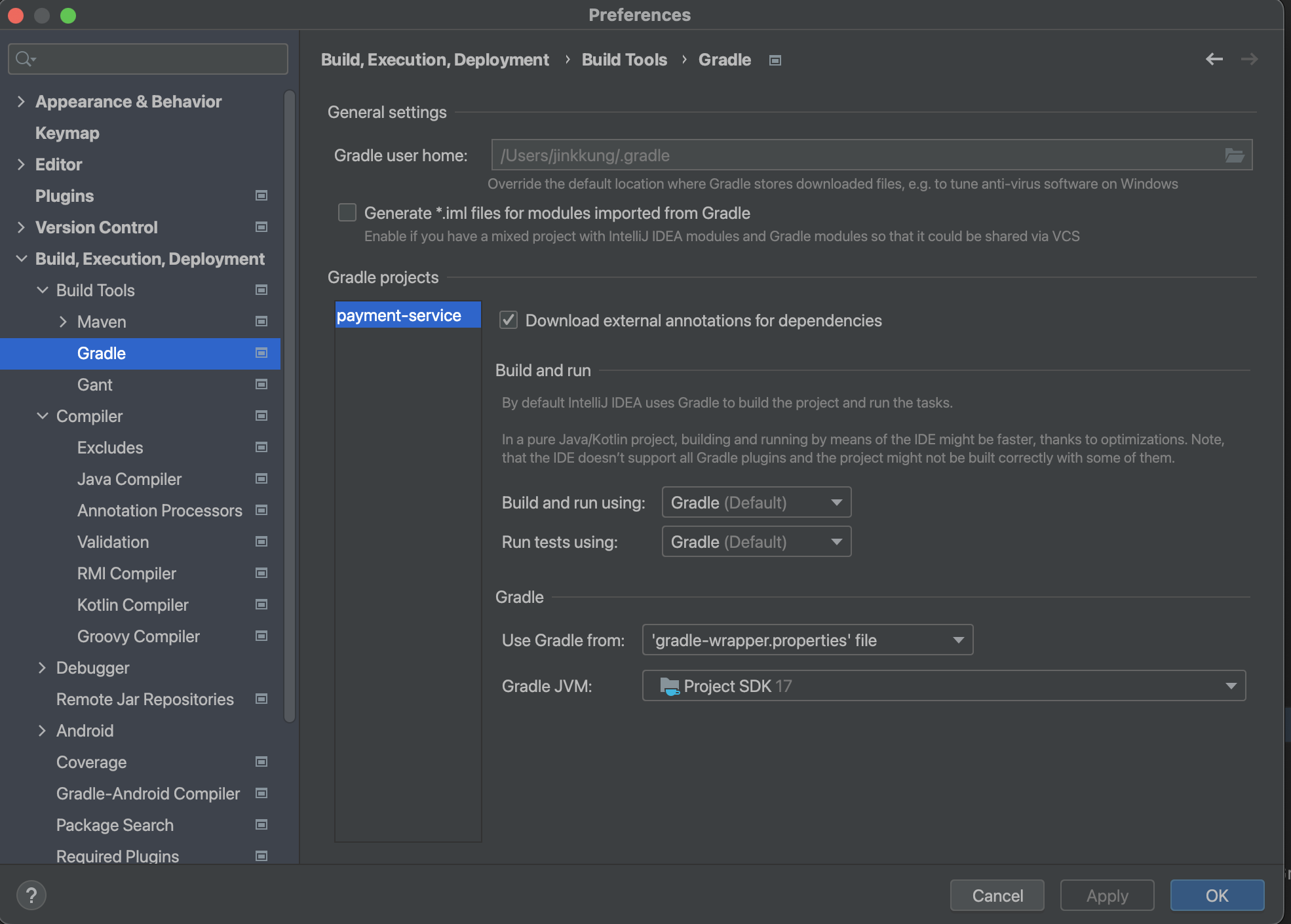This screenshot has height=924, width=1291.
Task: Click the project-level settings icon next to Plugins
Action: click(x=261, y=196)
